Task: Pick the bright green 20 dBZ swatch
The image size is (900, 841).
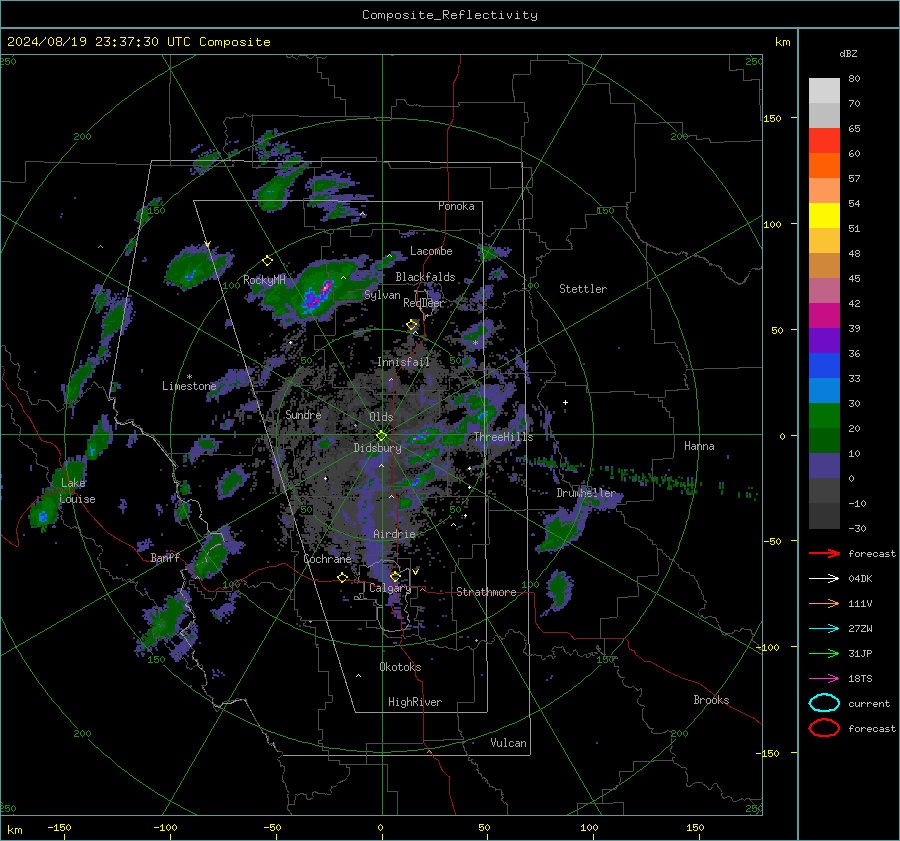Action: click(x=824, y=416)
